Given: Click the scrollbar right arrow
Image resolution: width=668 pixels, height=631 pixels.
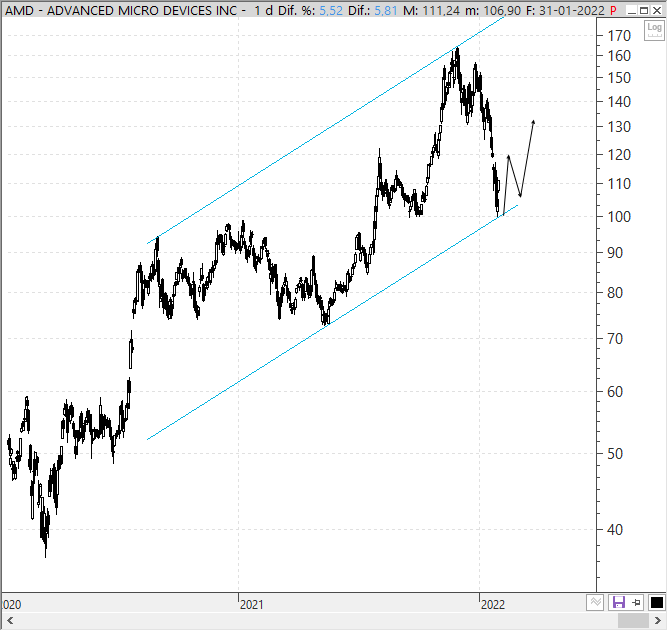Looking at the screenshot, I should pos(658,621).
